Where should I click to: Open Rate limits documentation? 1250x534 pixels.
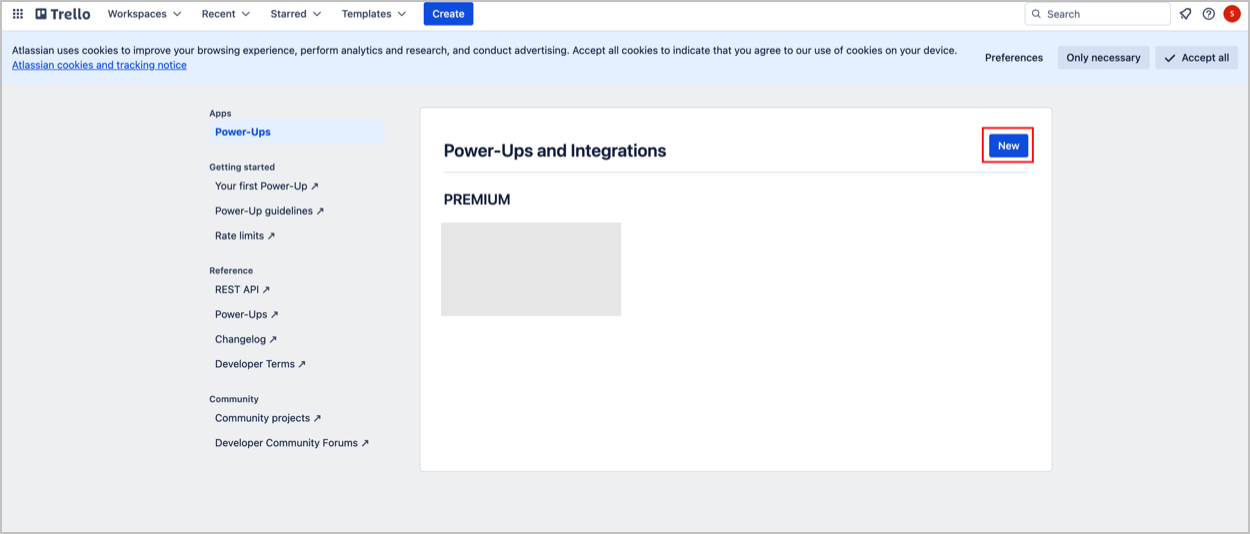tap(245, 236)
